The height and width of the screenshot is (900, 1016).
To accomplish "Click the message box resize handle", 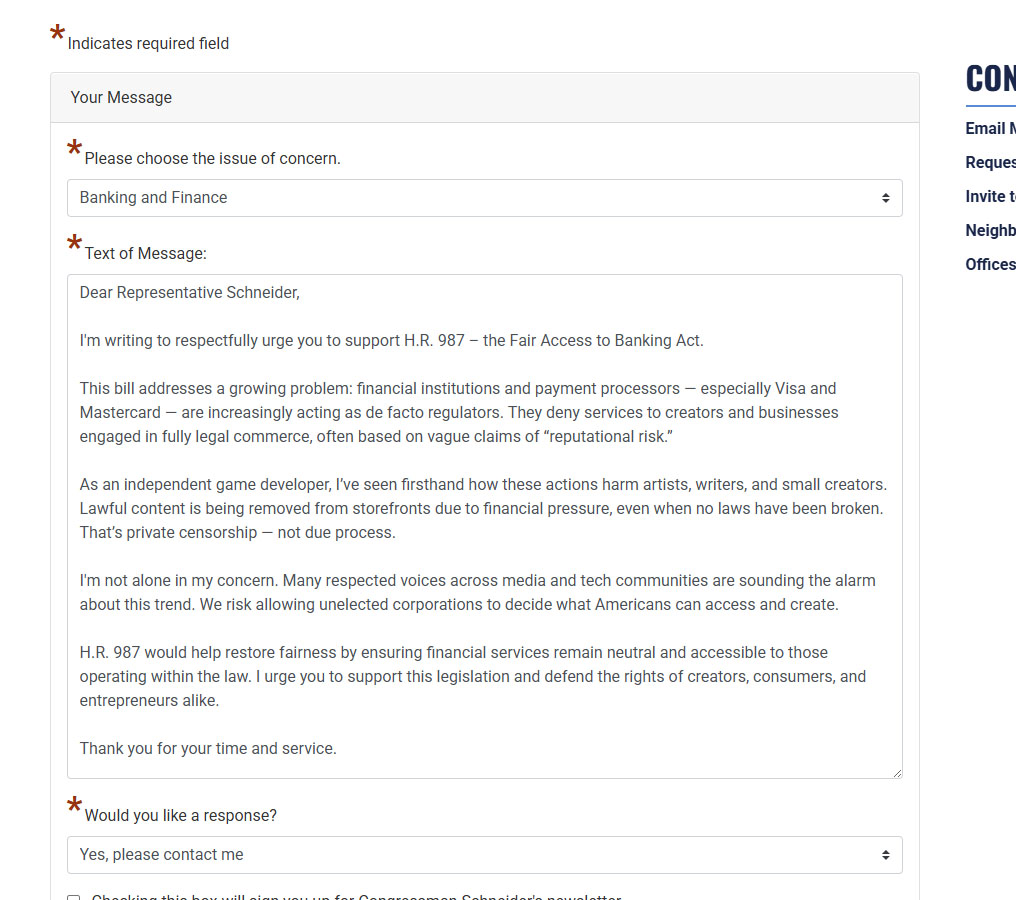I will [896, 772].
